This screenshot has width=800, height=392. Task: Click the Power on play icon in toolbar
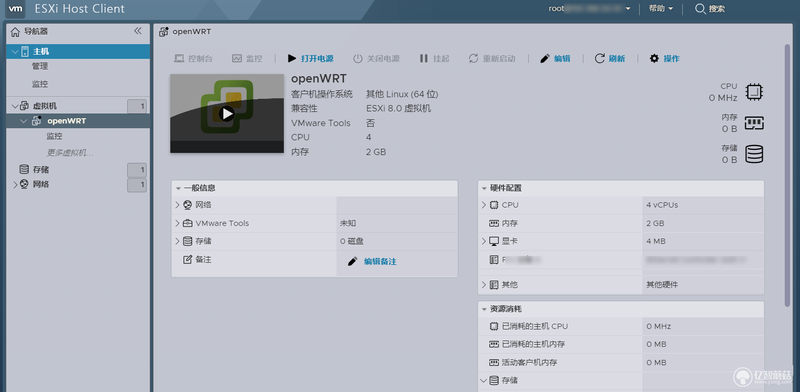click(x=292, y=59)
